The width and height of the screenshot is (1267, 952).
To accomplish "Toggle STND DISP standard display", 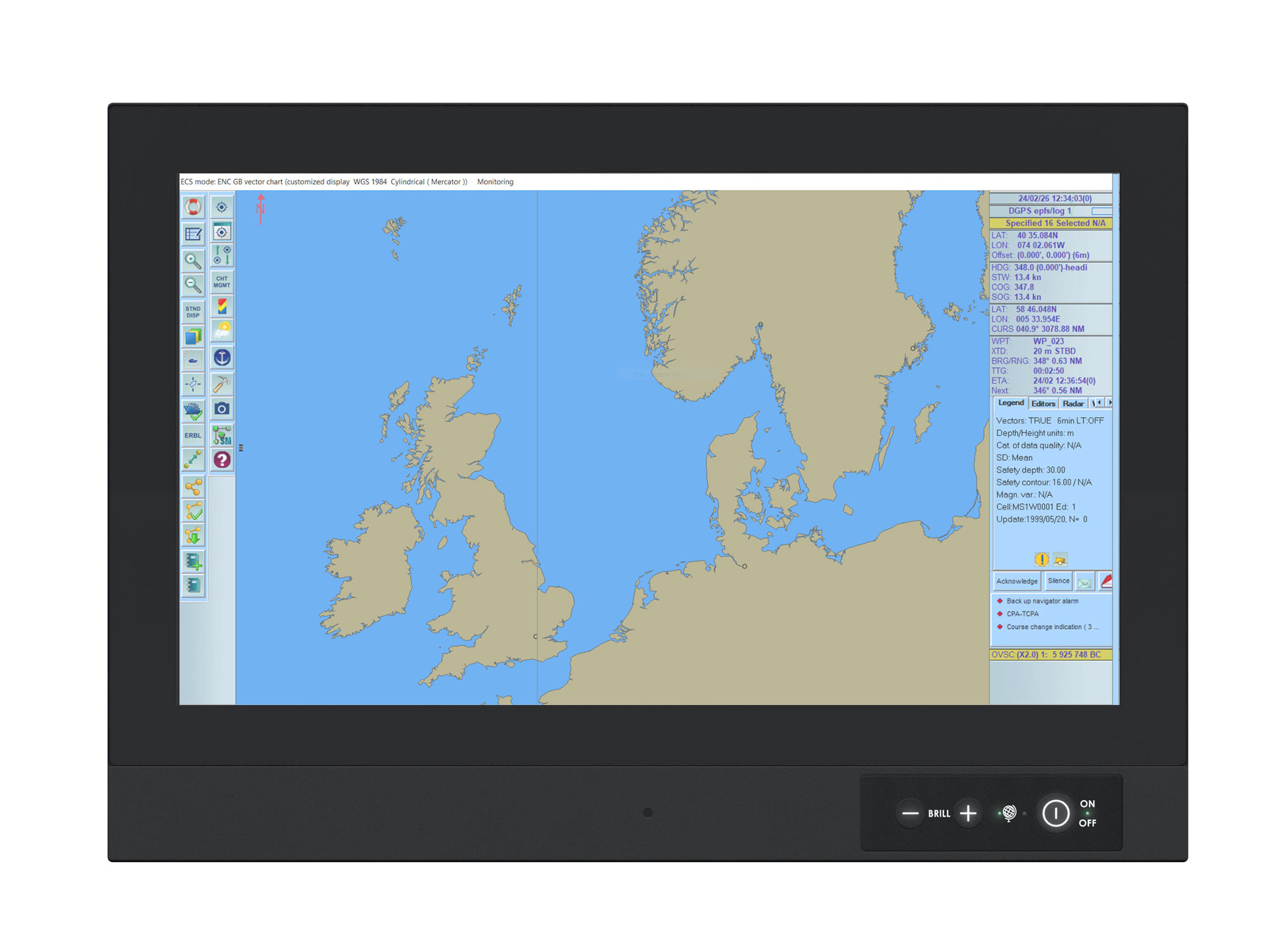I will (193, 312).
